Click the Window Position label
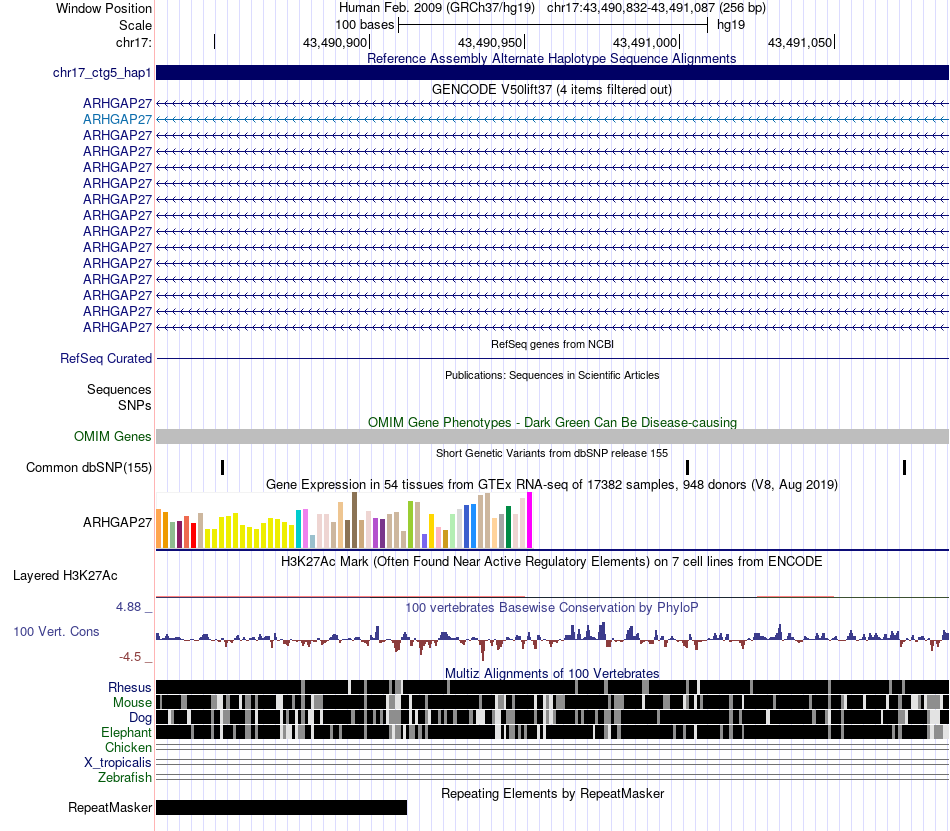This screenshot has height=831, width=950. 104,8
